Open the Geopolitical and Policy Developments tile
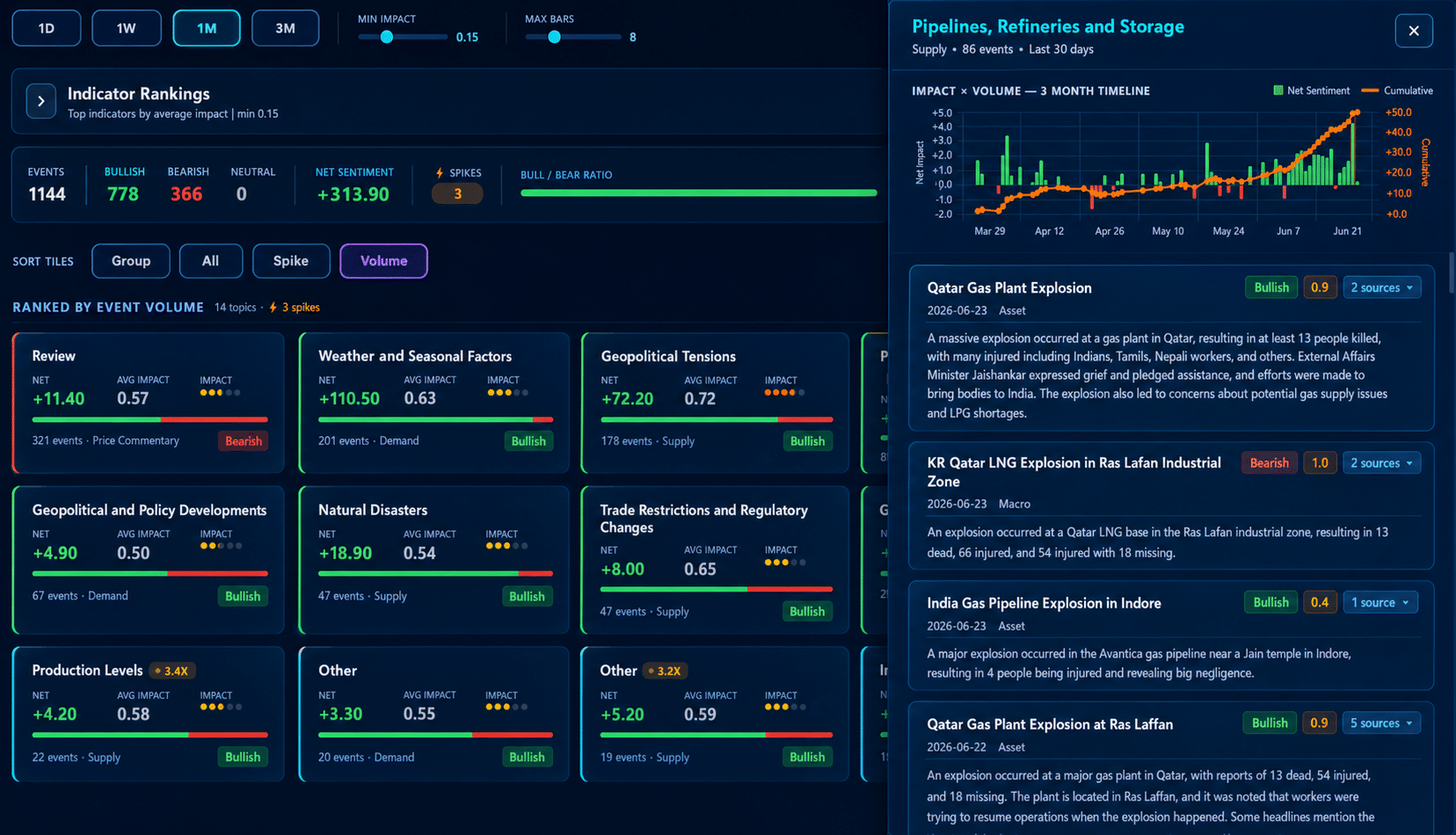This screenshot has width=1456, height=835. [x=149, y=560]
